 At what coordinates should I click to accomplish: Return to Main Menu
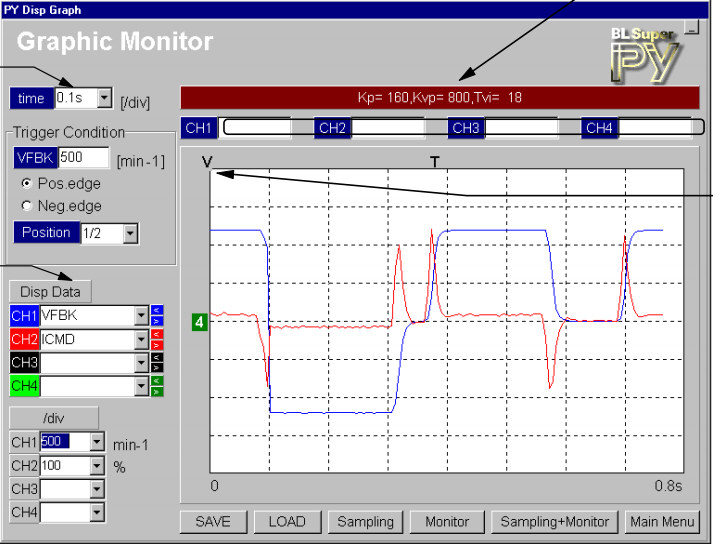(661, 522)
